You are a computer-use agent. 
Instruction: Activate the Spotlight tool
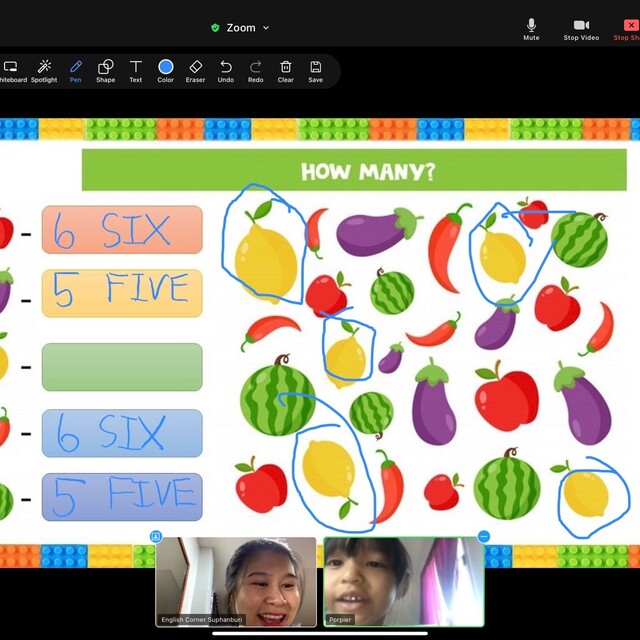(x=44, y=70)
